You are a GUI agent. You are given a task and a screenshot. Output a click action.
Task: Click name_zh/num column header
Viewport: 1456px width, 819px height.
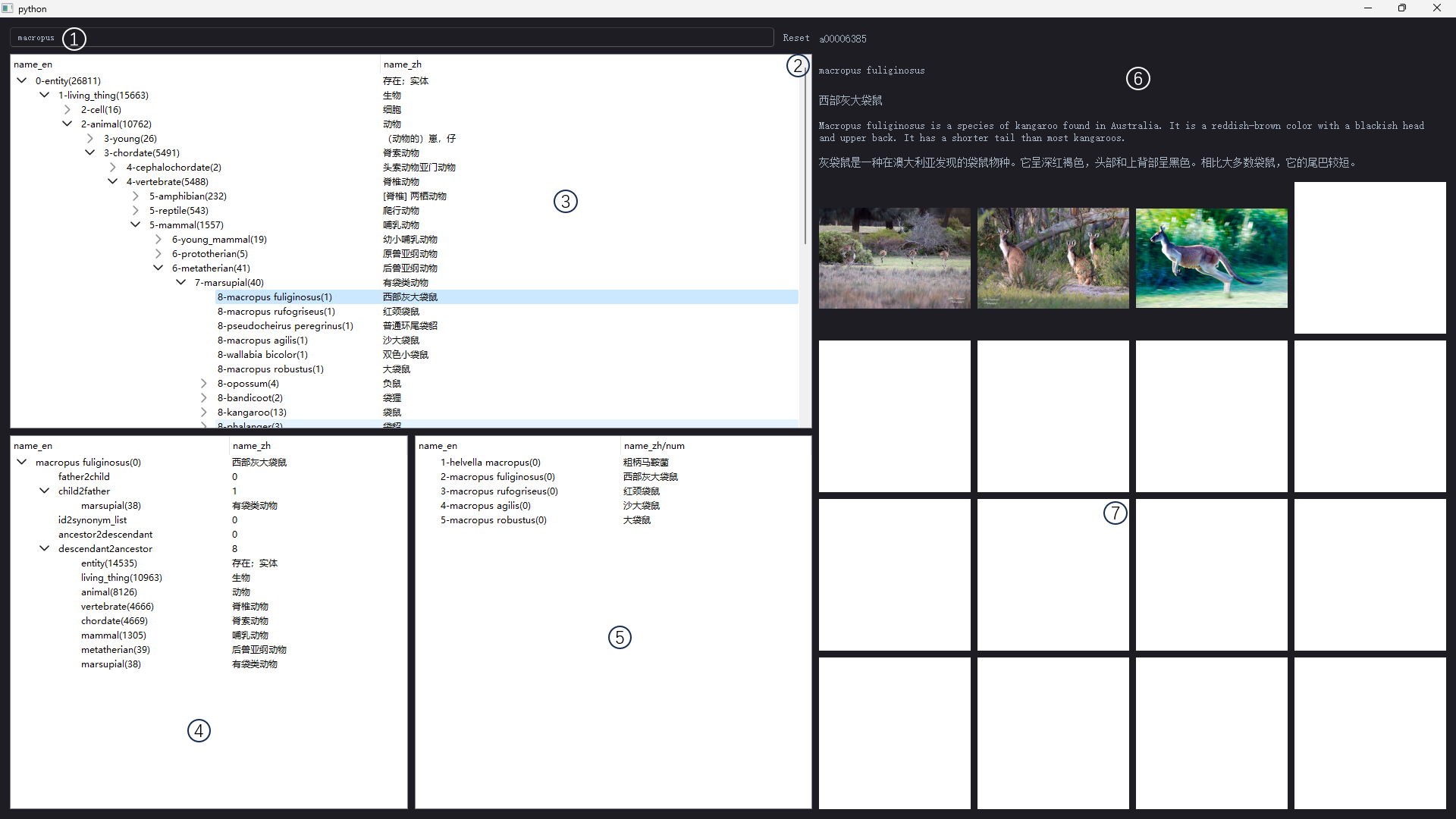654,446
